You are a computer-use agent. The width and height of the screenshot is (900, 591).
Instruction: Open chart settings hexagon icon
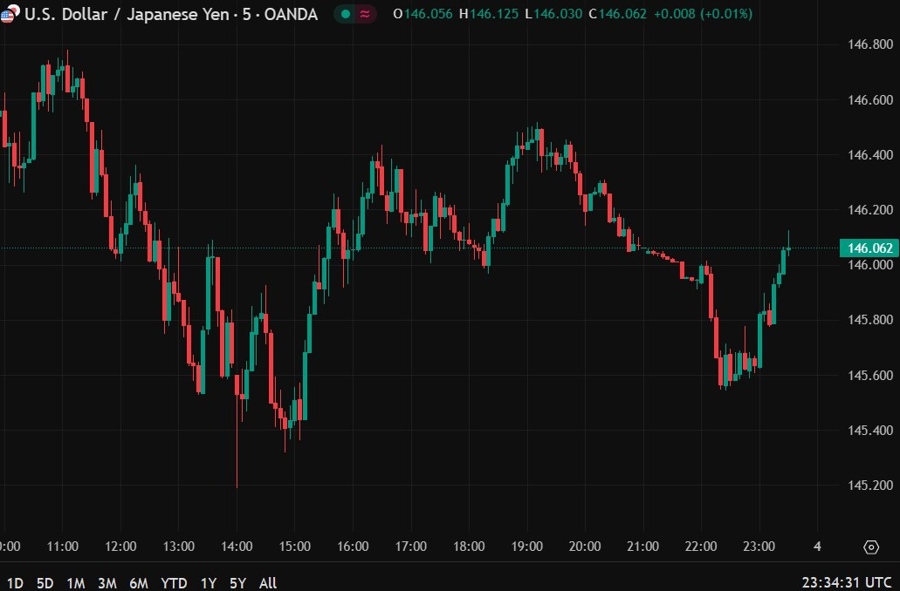[871, 547]
